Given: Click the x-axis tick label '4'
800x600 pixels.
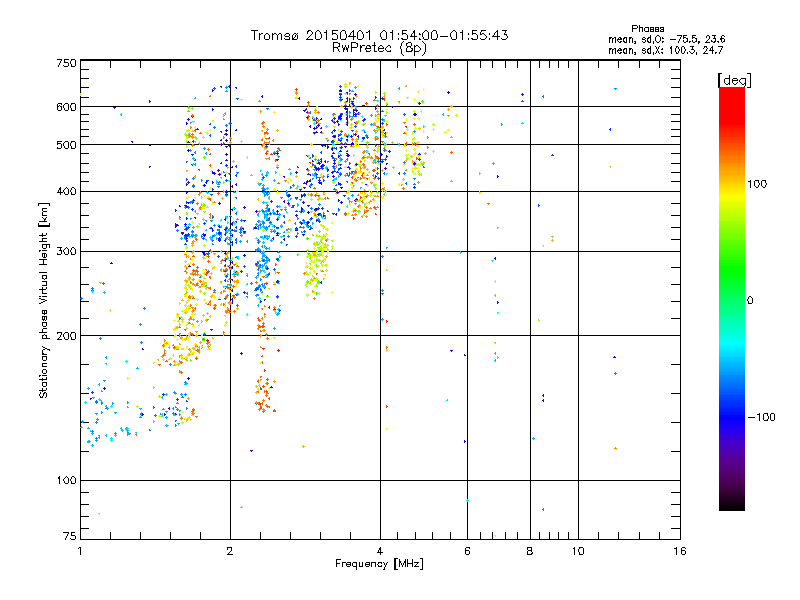Looking at the screenshot, I should coord(380,551).
